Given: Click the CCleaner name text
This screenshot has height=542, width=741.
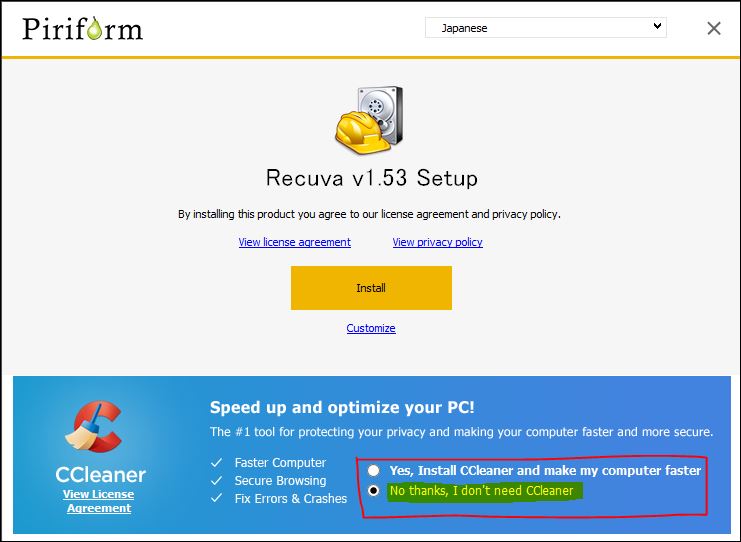Looking at the screenshot, I should 100,474.
